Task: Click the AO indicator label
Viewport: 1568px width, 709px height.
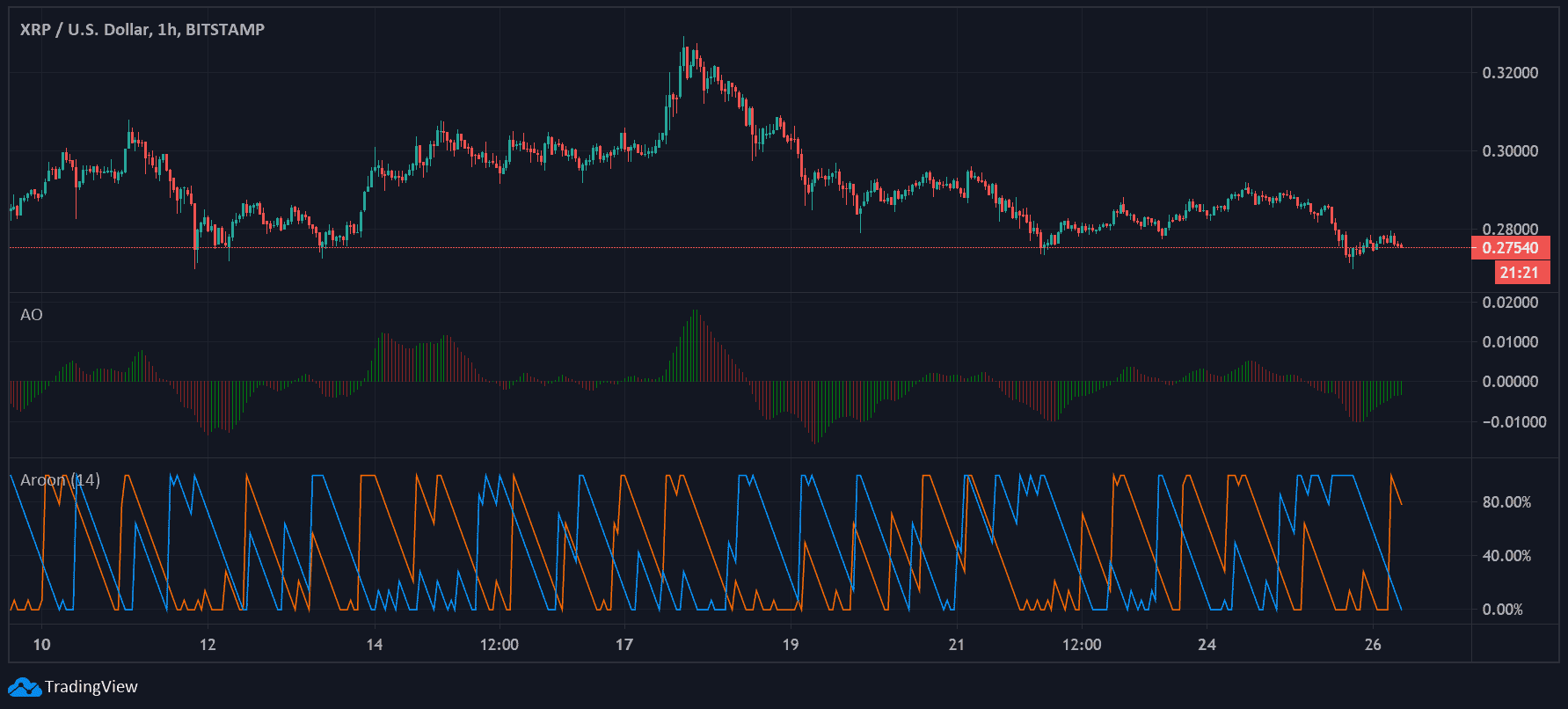Action: pos(32,315)
